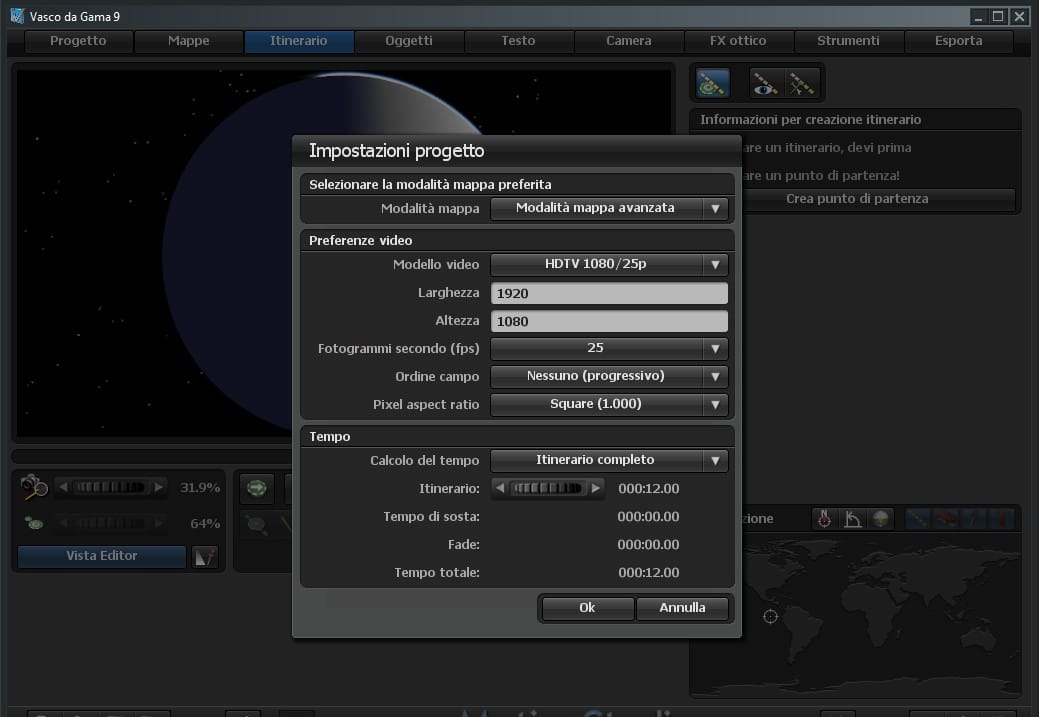The image size is (1039, 717).
Task: Click the angle tilt icon above world map
Action: pos(852,518)
